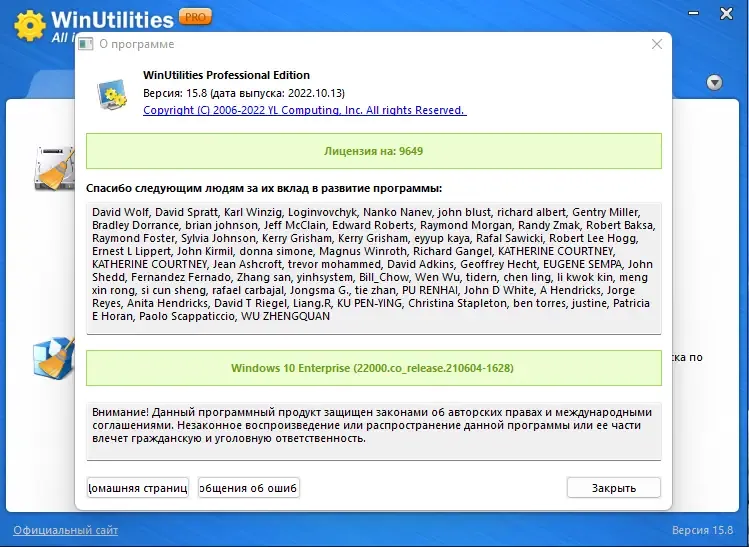This screenshot has width=749, height=547.
Task: Open the registry cubes broom icon in main window
Action: pos(54,357)
